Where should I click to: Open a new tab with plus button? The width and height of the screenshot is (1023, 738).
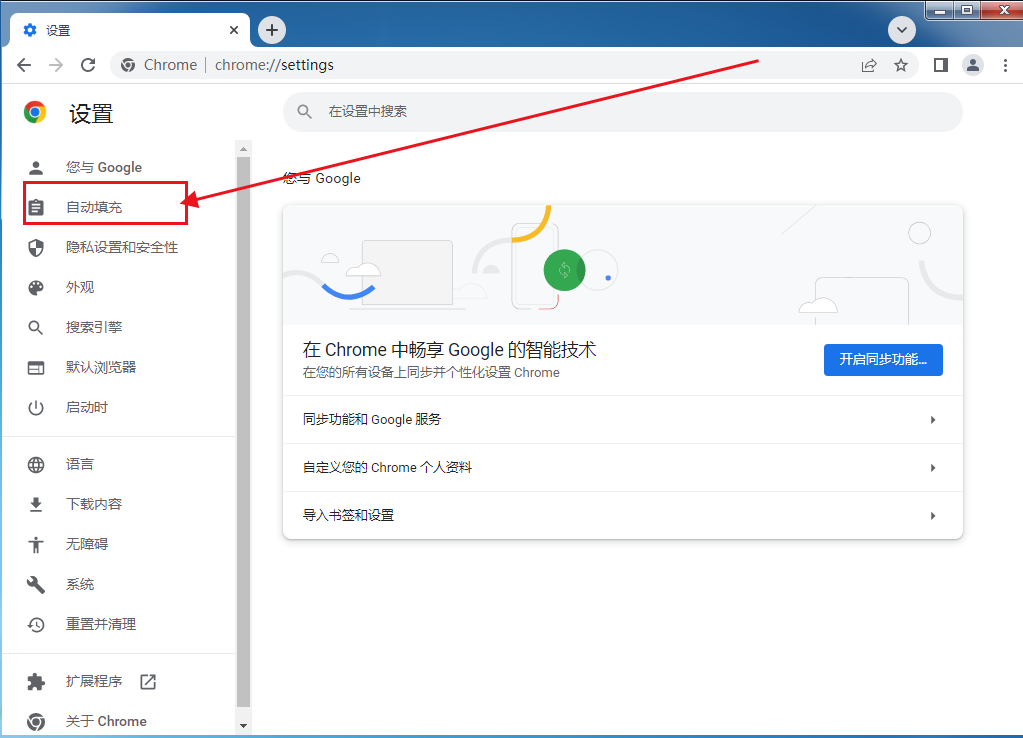272,29
